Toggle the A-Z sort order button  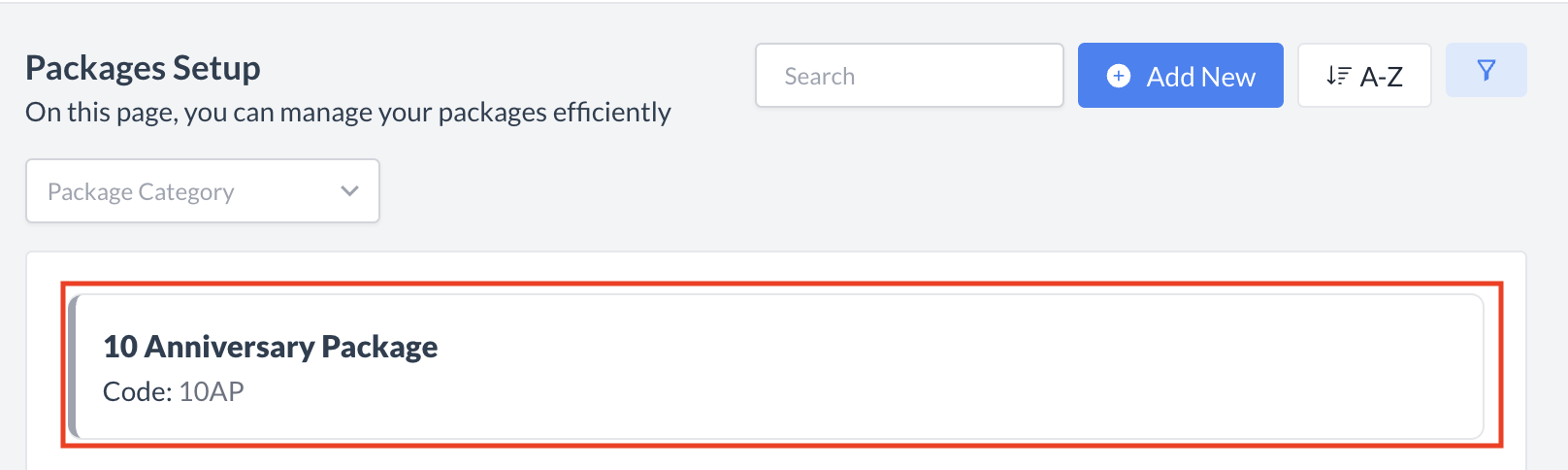[x=1363, y=76]
